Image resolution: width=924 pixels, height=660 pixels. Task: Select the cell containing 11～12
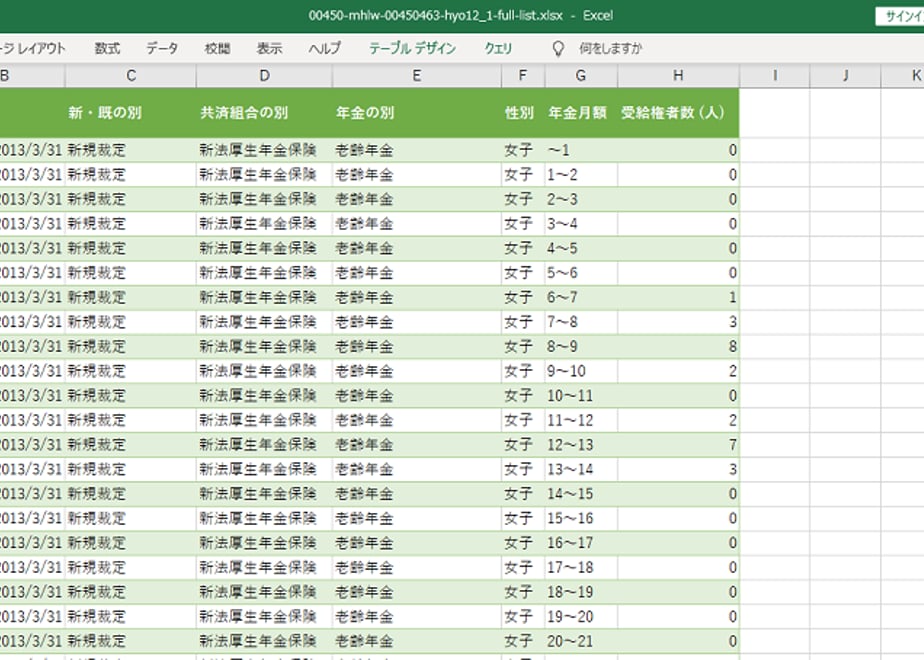pos(581,420)
